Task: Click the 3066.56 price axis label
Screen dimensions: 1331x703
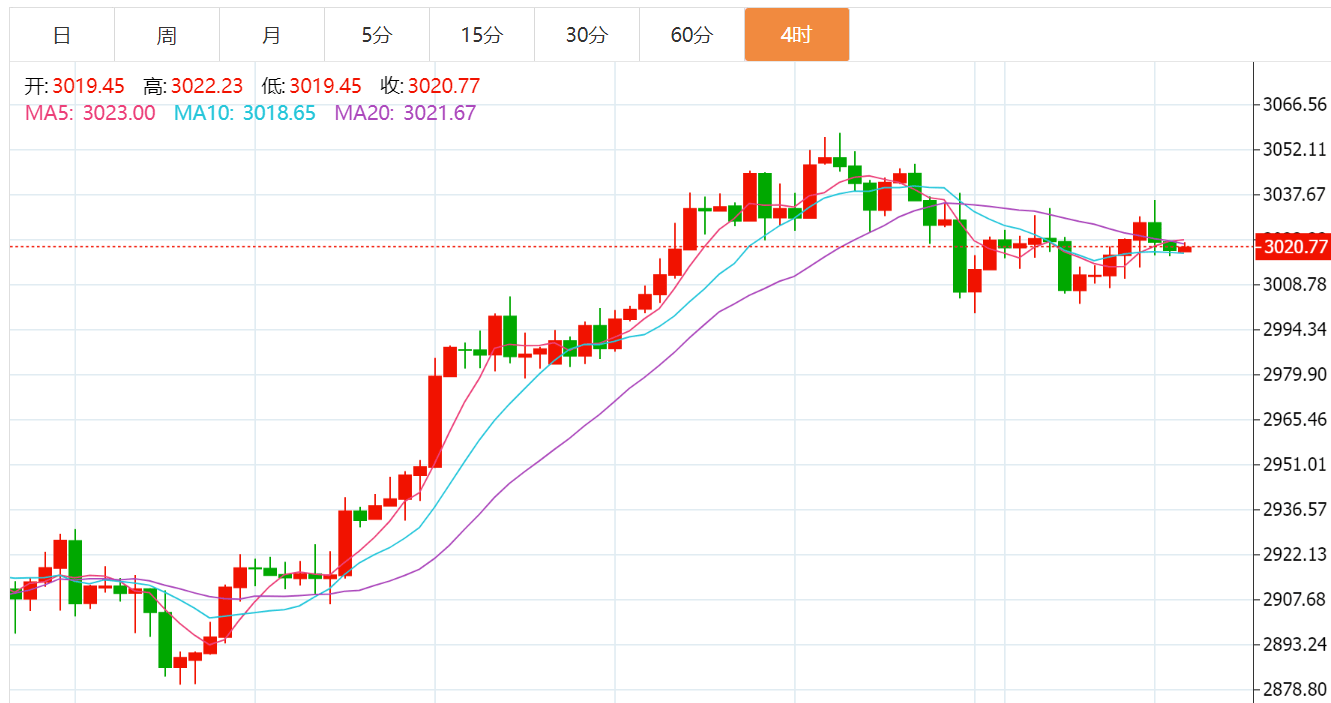Action: pyautogui.click(x=1295, y=104)
